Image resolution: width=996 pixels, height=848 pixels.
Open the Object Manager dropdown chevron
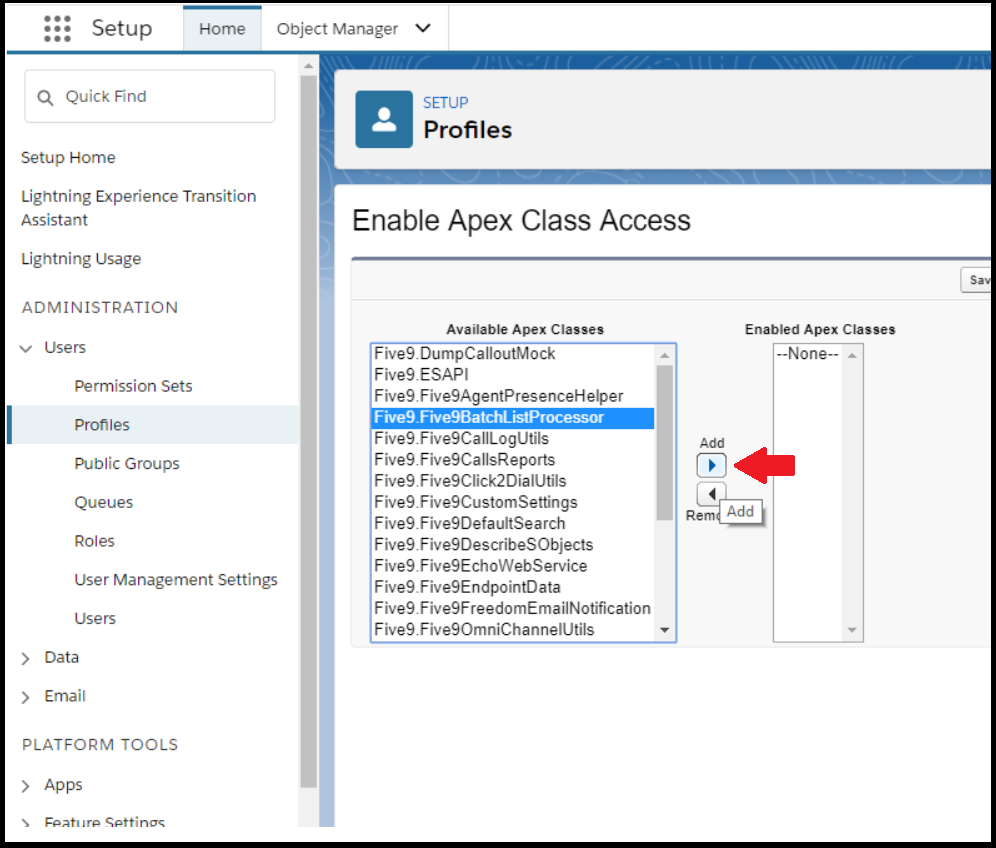[x=423, y=29]
